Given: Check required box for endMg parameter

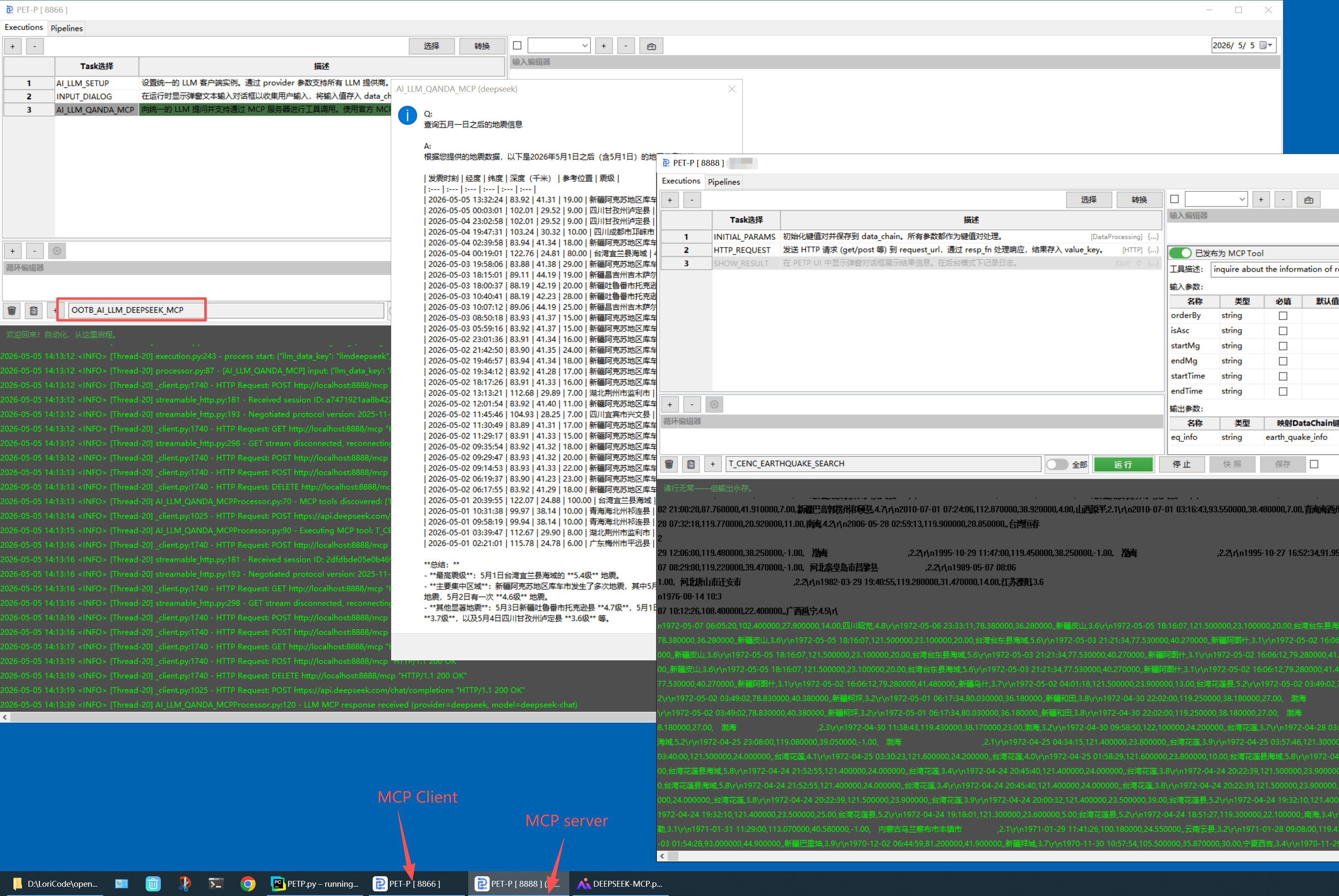Looking at the screenshot, I should pos(1283,361).
